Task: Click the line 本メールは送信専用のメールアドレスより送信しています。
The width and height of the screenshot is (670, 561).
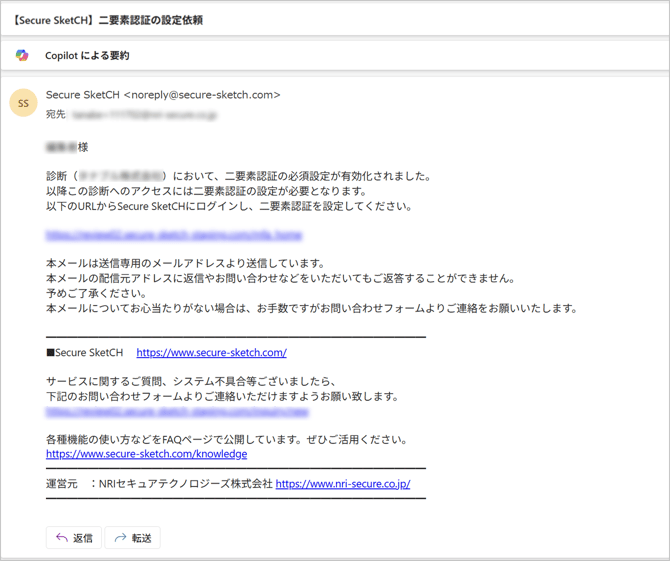Action: pyautogui.click(x=185, y=263)
